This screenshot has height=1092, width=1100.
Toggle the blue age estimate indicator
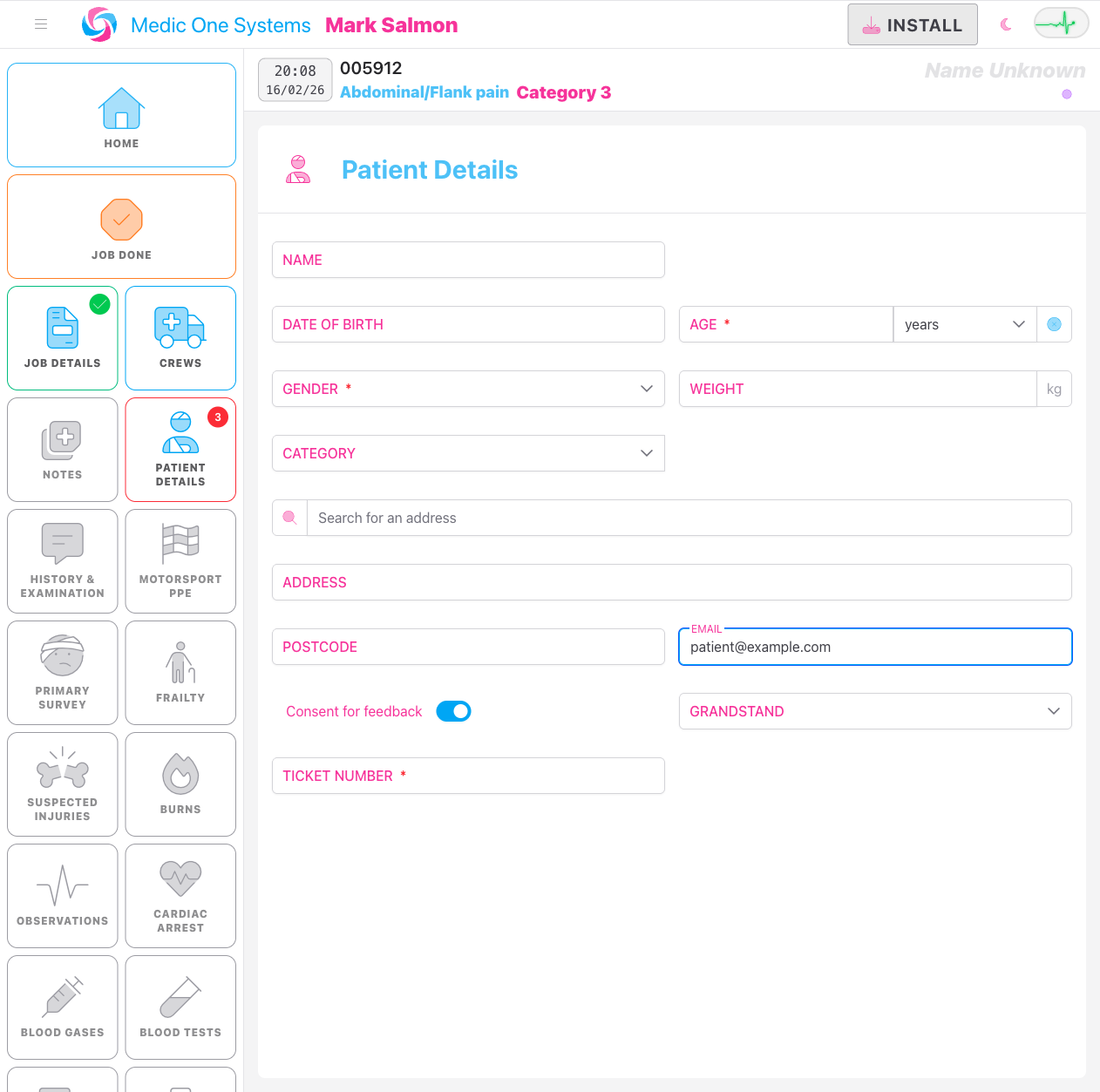[1054, 324]
